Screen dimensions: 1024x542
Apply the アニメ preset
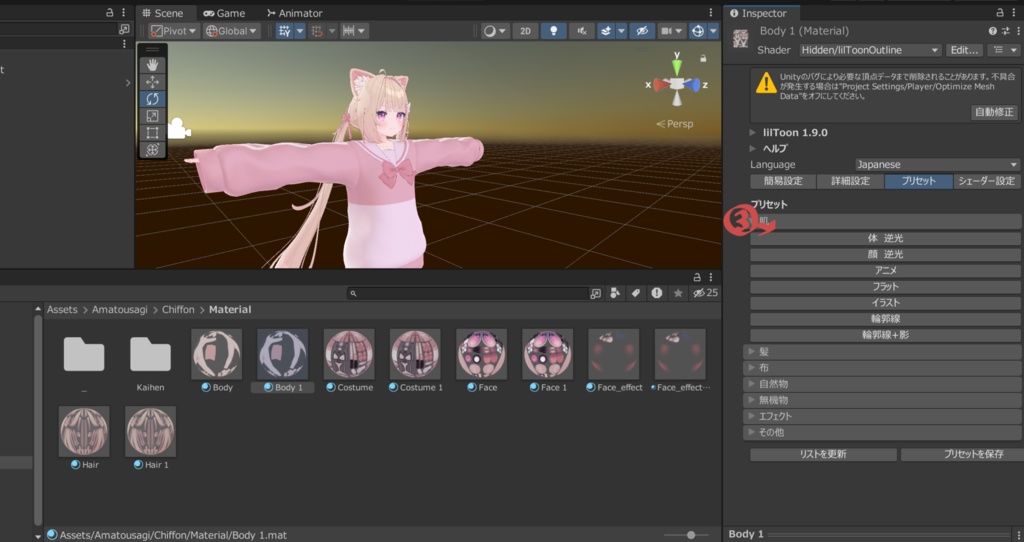(x=885, y=270)
